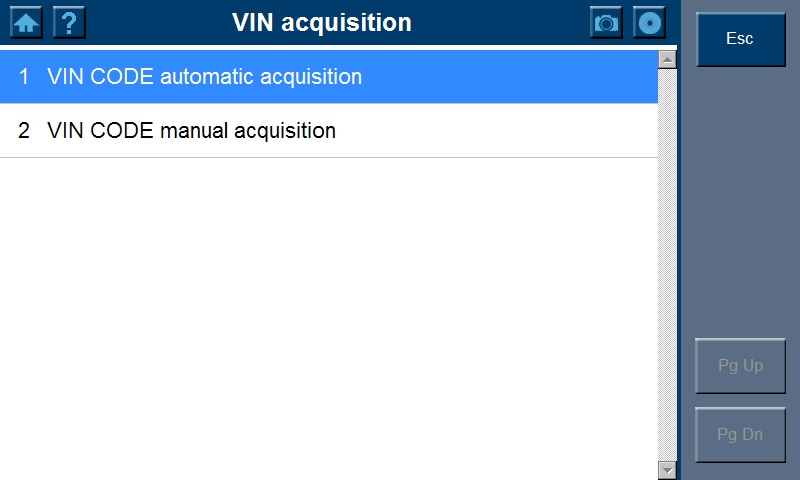Screen dimensions: 800x480
Task: Click the middle of the vertical scrollbar track
Action: pos(667,264)
